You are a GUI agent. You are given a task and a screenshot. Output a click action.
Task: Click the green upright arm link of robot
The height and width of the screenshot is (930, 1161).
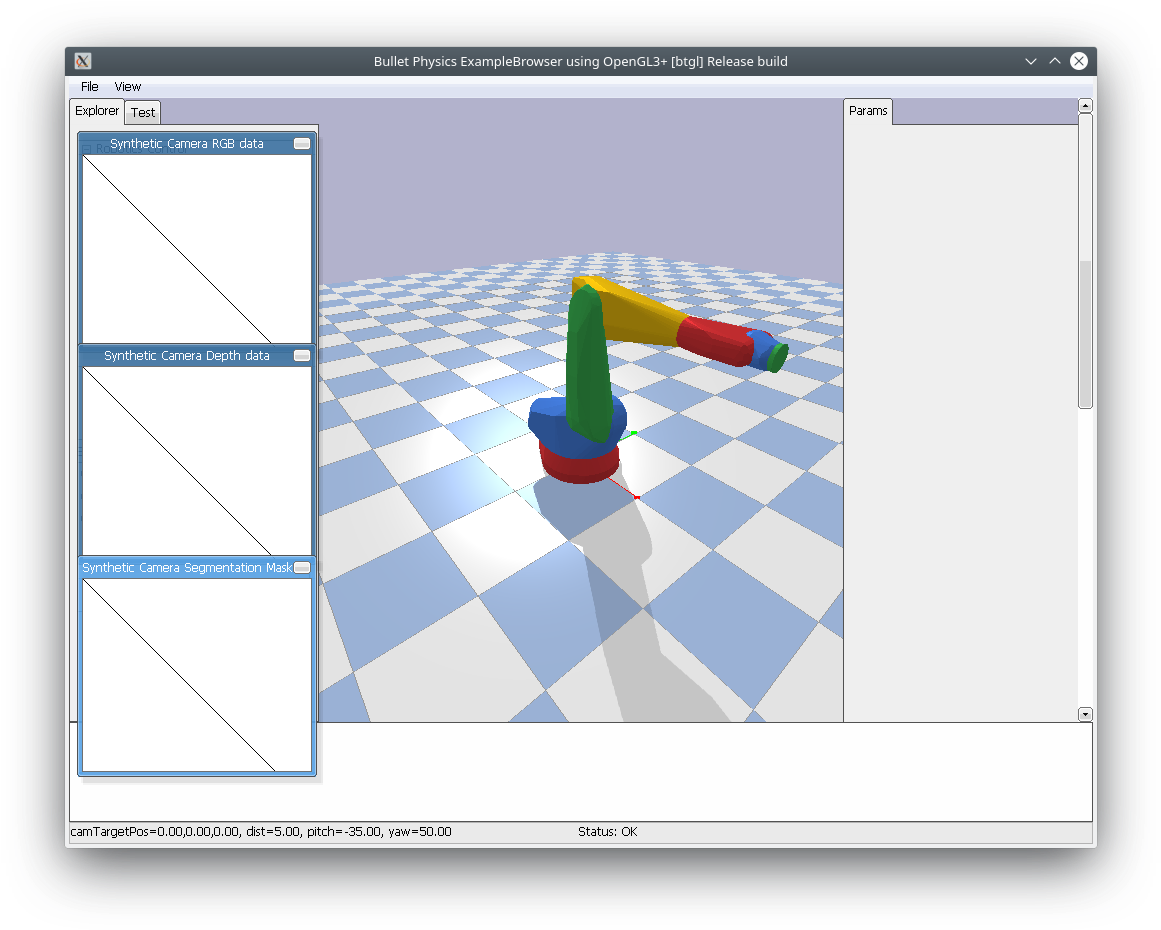click(x=587, y=365)
